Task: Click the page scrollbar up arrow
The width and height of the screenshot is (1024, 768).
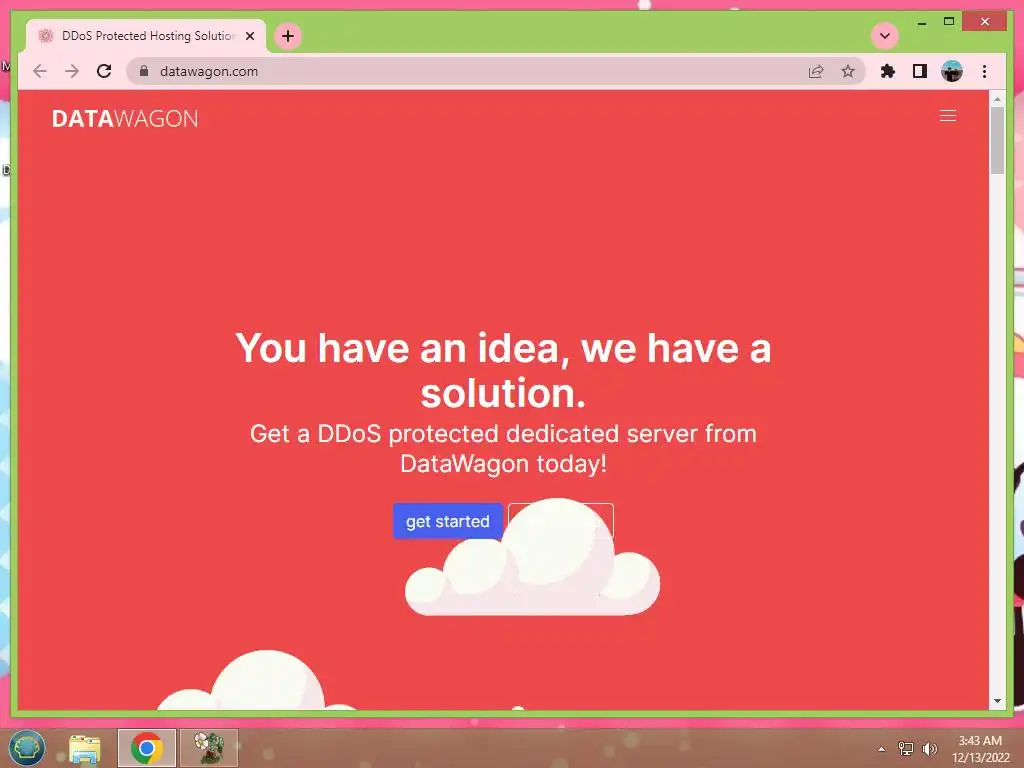Action: tap(997, 99)
